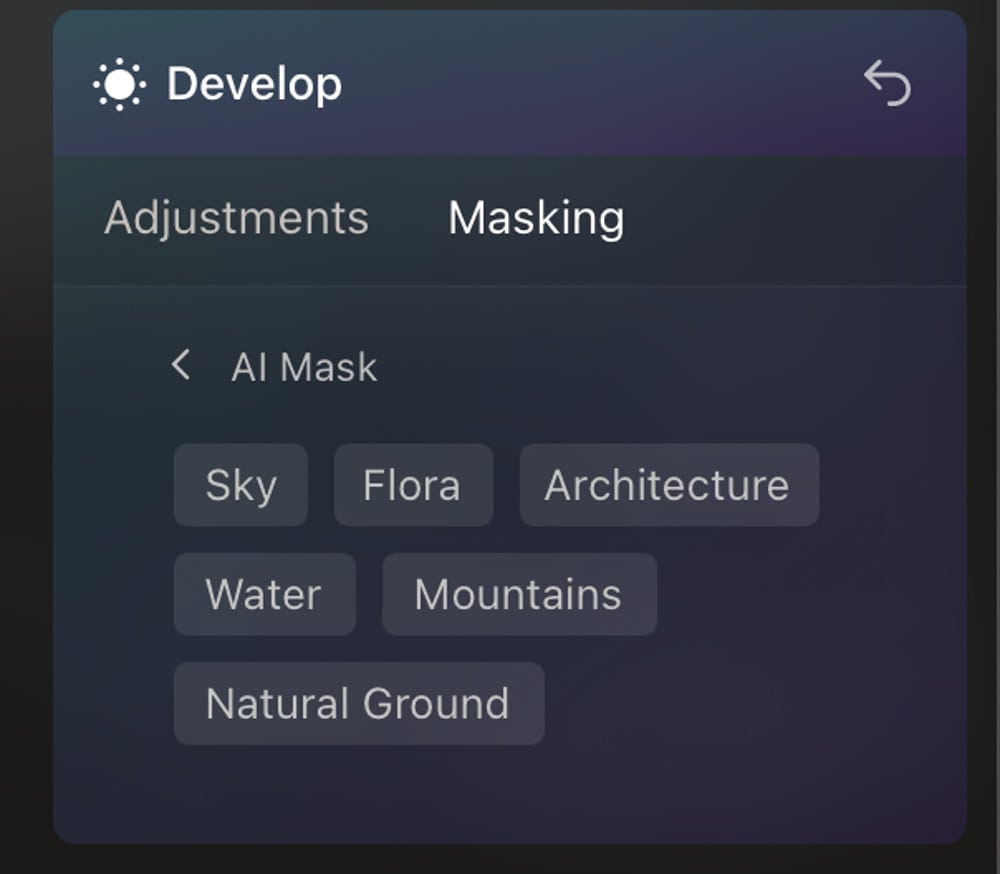Choose the Mountains mask chip
This screenshot has height=874, width=1000.
[x=520, y=594]
